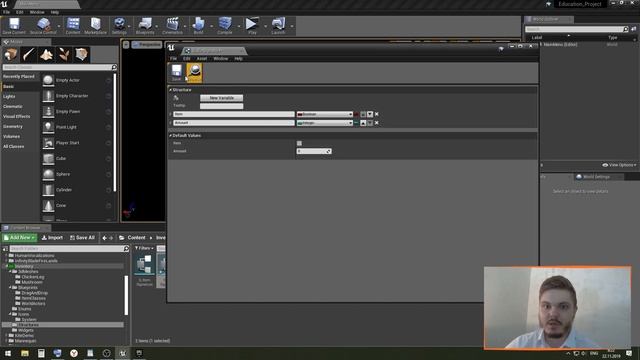This screenshot has width=640, height=360.
Task: Open the Filters dropdown in Content Browser
Action: point(144,248)
